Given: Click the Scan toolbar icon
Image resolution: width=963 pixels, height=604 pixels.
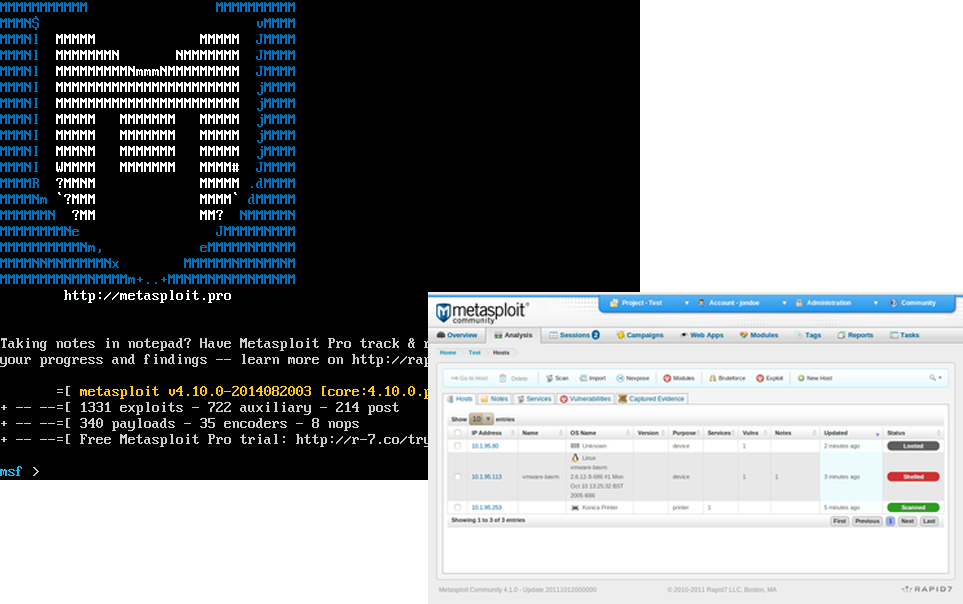Looking at the screenshot, I should [549, 378].
